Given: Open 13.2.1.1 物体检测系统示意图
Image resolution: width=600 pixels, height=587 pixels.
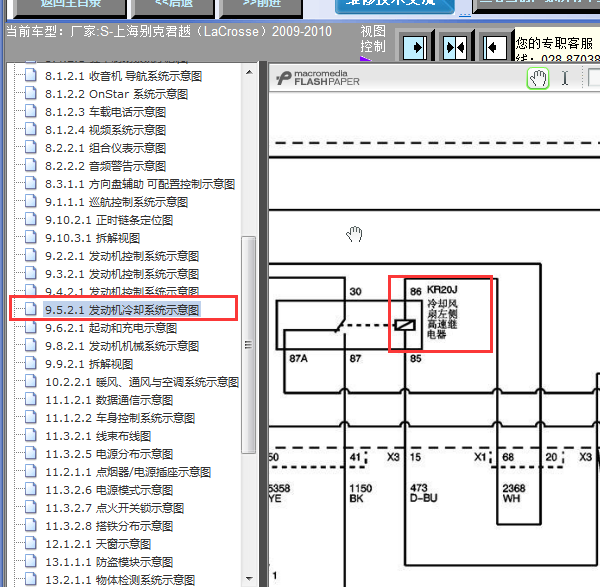Looking at the screenshot, I should (x=120, y=580).
